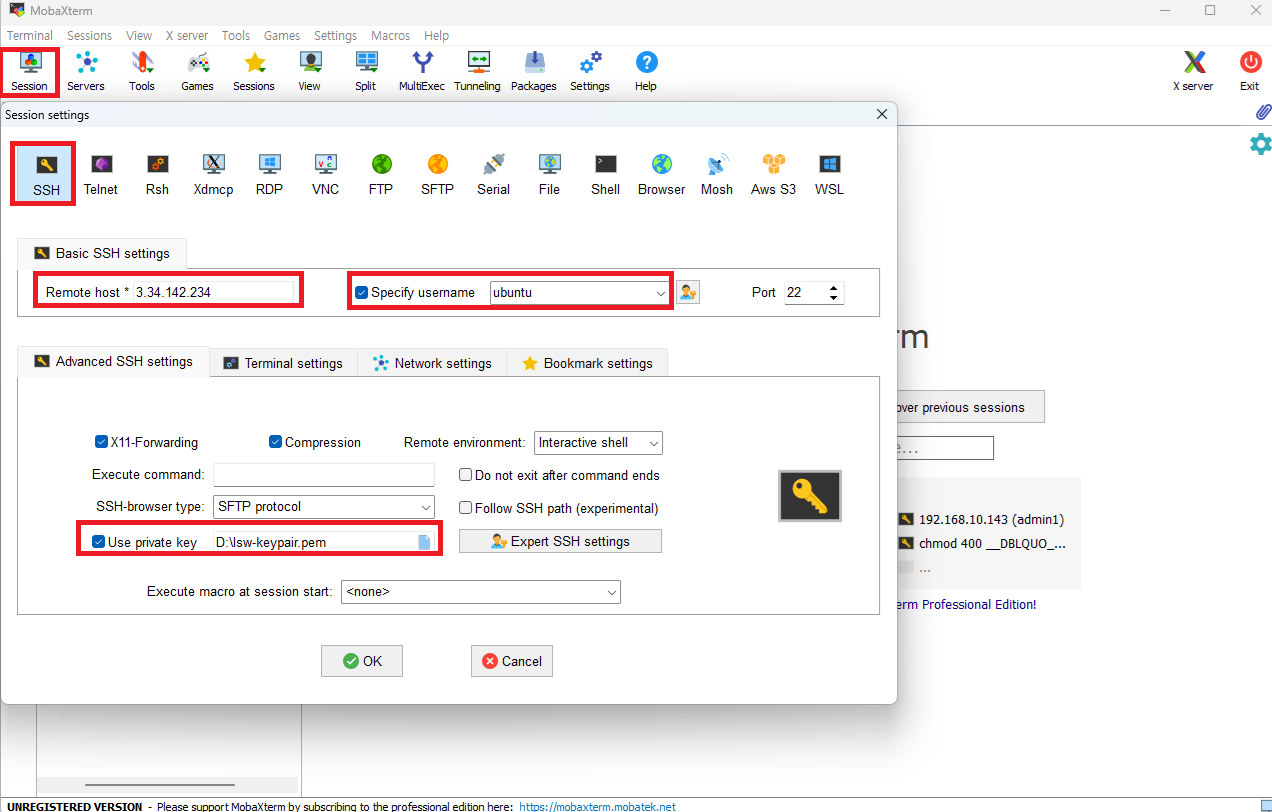Click the Cancel button
This screenshot has height=812, width=1272.
click(512, 661)
